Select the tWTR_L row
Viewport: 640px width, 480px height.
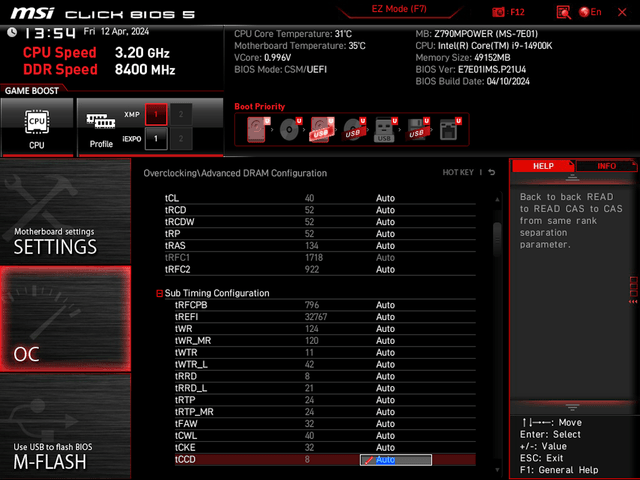(x=325, y=364)
